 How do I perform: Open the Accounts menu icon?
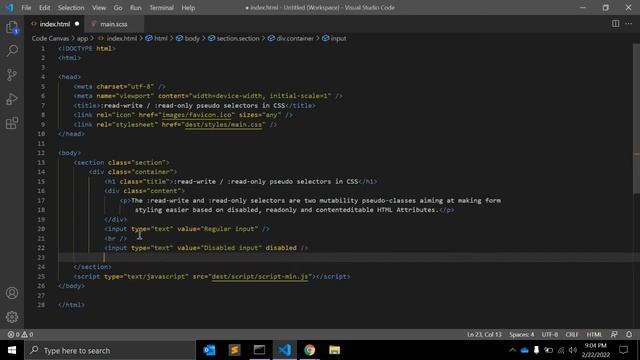pos(12,293)
